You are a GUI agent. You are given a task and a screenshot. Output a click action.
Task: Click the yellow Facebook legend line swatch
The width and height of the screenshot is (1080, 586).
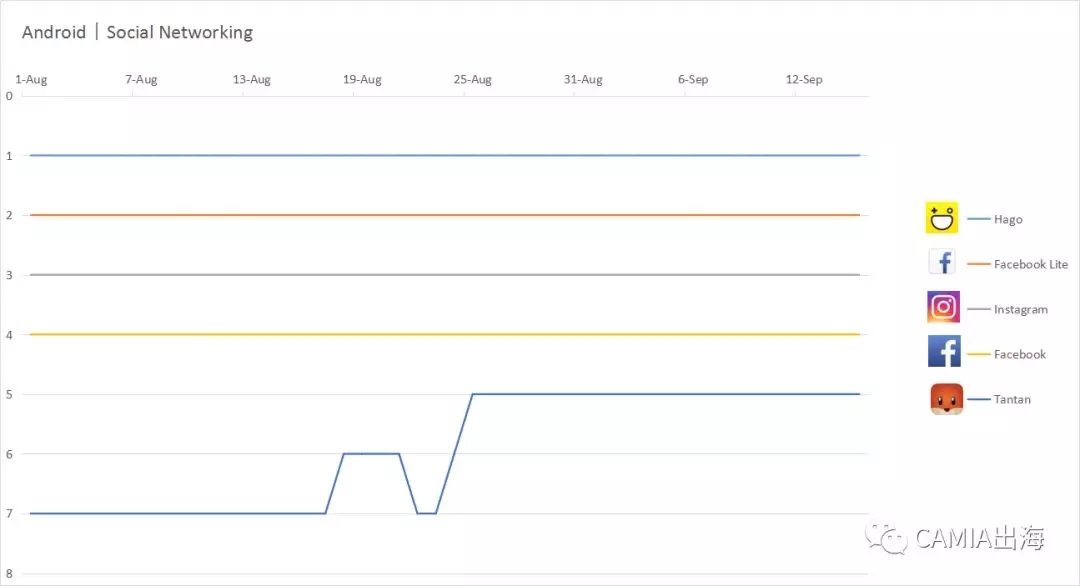coord(979,355)
